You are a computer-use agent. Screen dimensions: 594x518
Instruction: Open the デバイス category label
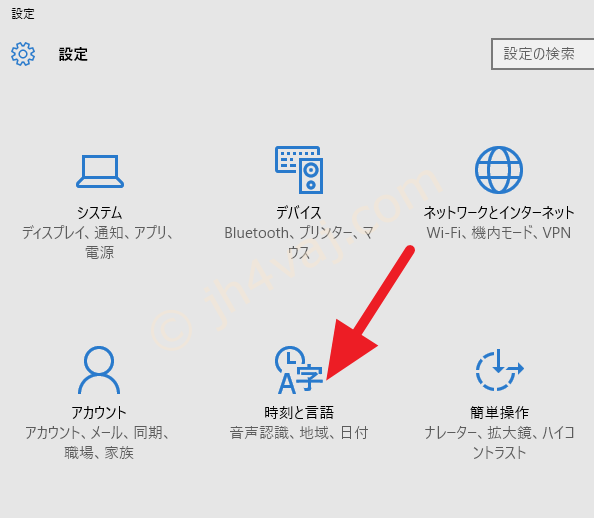coord(299,213)
